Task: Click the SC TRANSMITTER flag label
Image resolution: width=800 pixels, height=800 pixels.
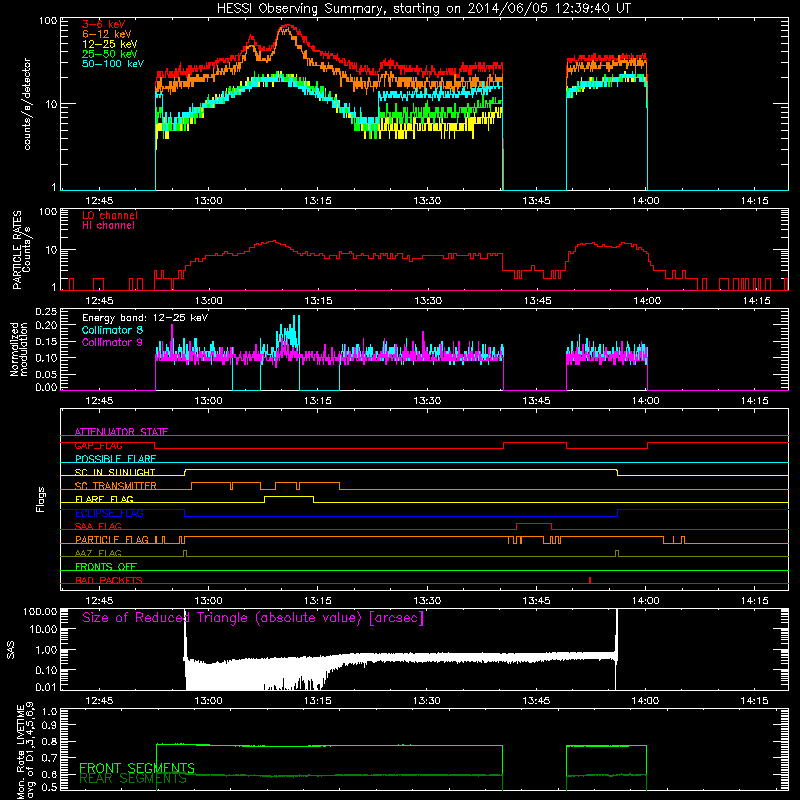Action: (116, 486)
